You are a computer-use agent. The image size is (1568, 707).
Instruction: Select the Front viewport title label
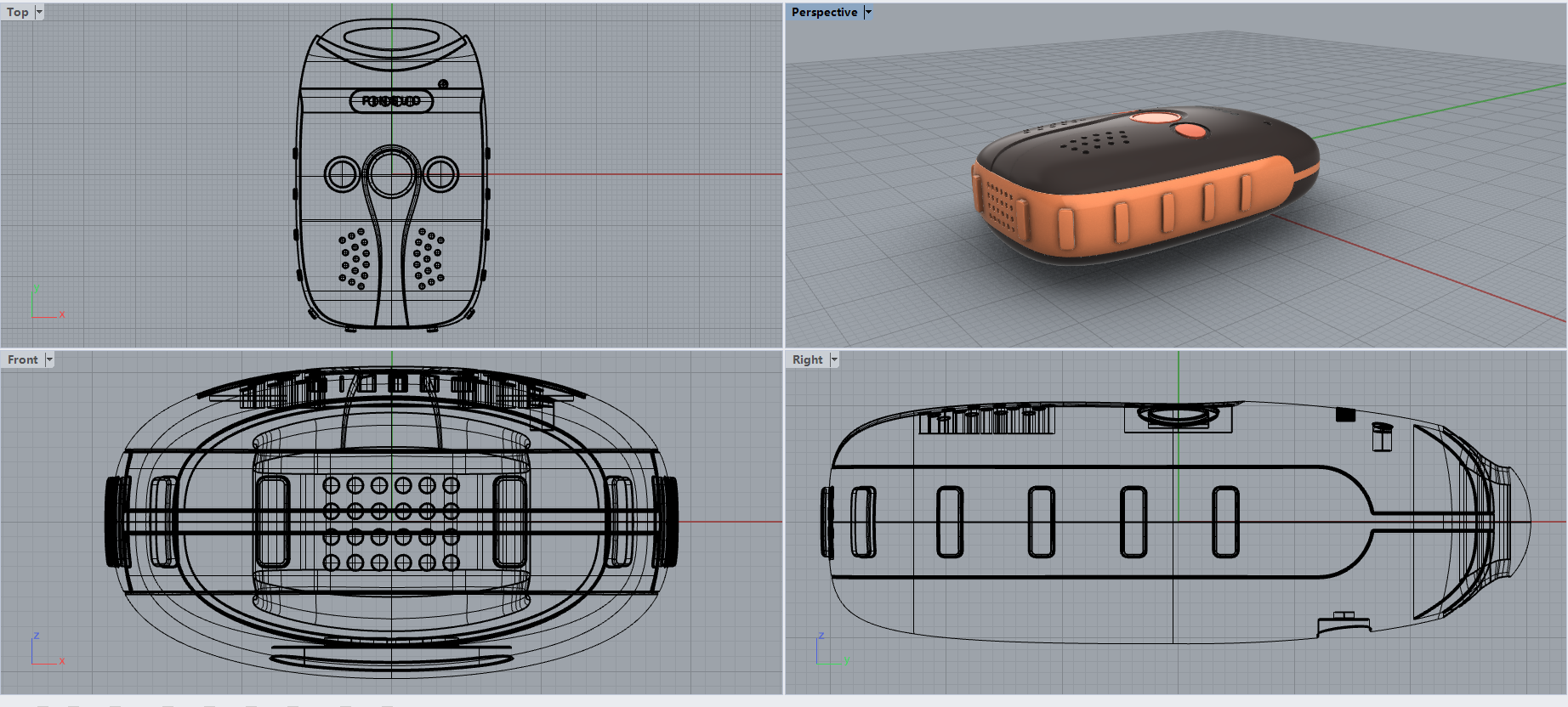point(23,359)
